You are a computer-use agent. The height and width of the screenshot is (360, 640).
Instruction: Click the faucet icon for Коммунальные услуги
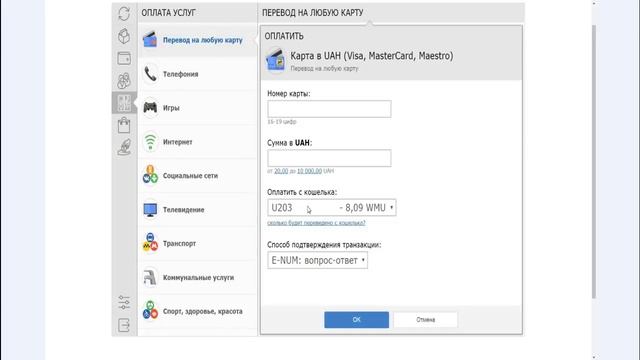point(150,277)
